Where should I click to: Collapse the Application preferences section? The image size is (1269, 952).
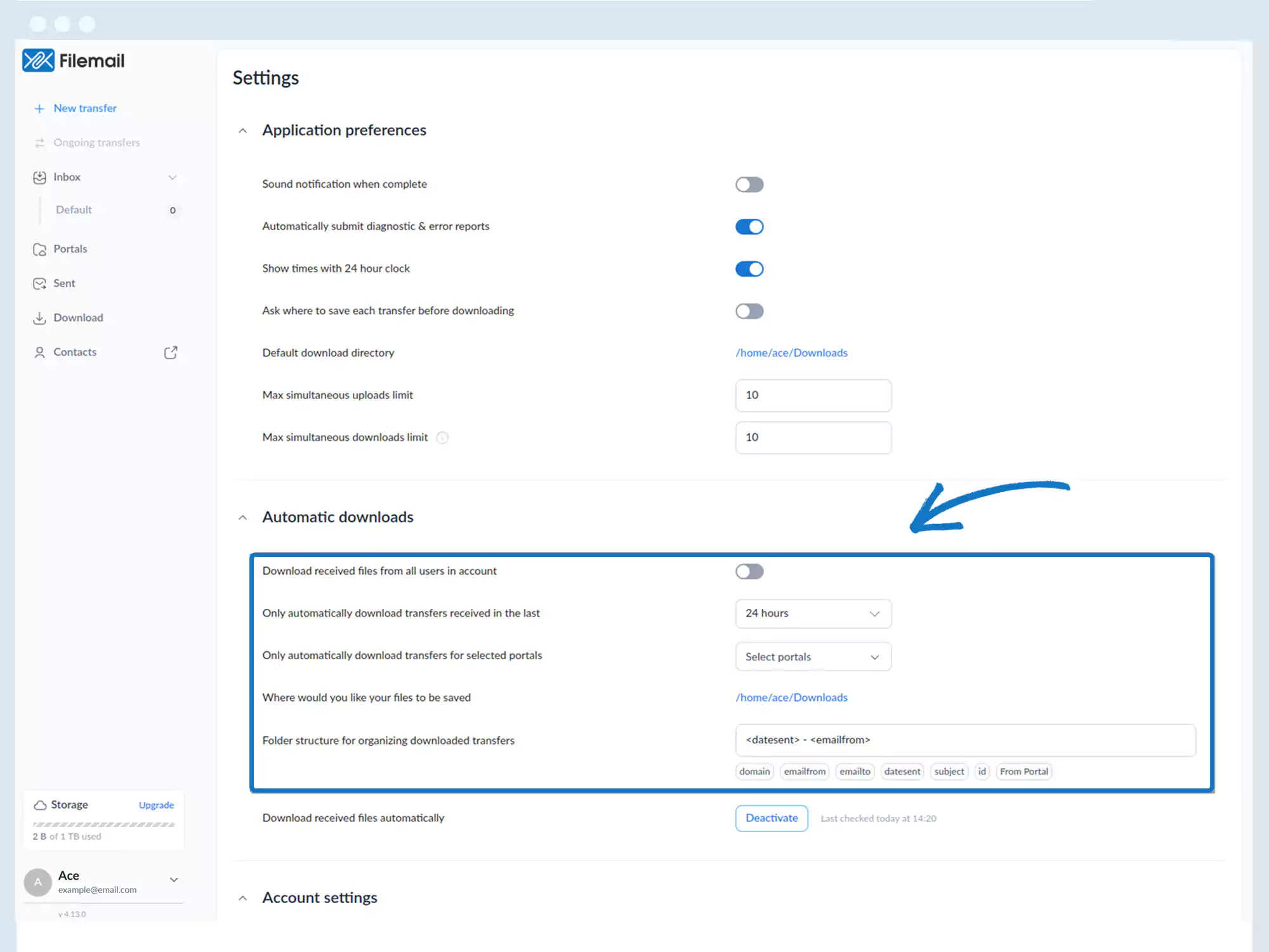click(242, 131)
